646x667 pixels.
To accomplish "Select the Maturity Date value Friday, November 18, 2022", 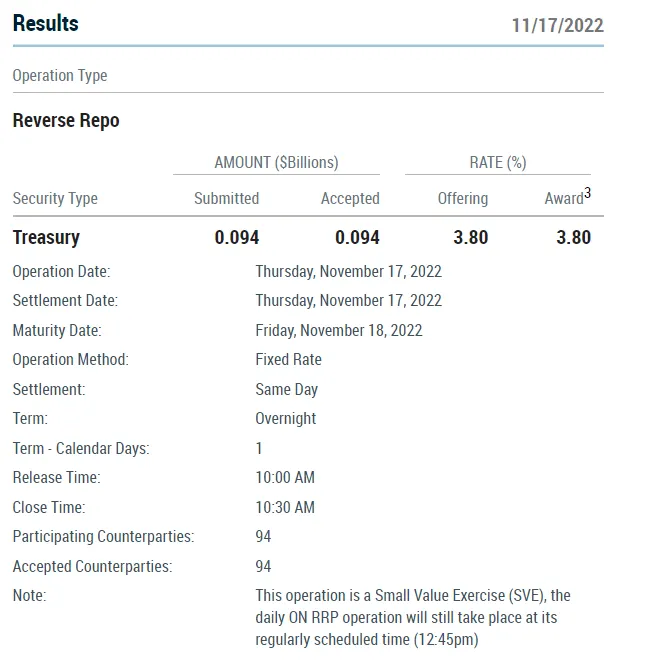I will (x=339, y=330).
